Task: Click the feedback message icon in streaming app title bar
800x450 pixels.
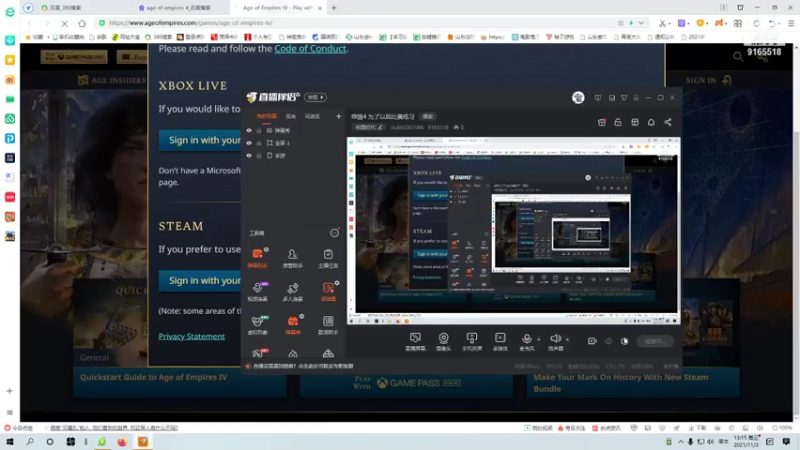Action: (597, 97)
